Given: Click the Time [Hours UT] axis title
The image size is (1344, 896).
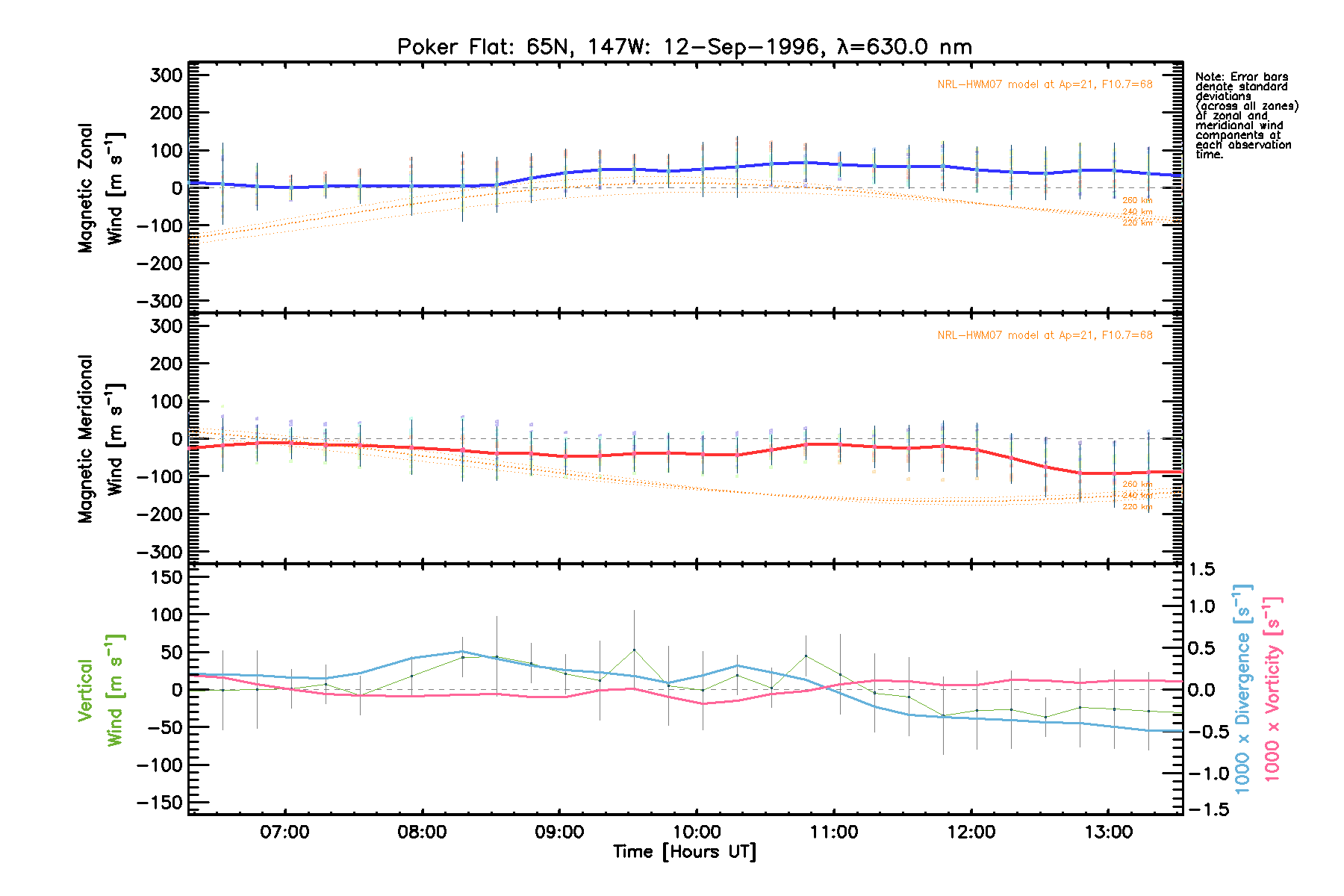Looking at the screenshot, I should [684, 852].
